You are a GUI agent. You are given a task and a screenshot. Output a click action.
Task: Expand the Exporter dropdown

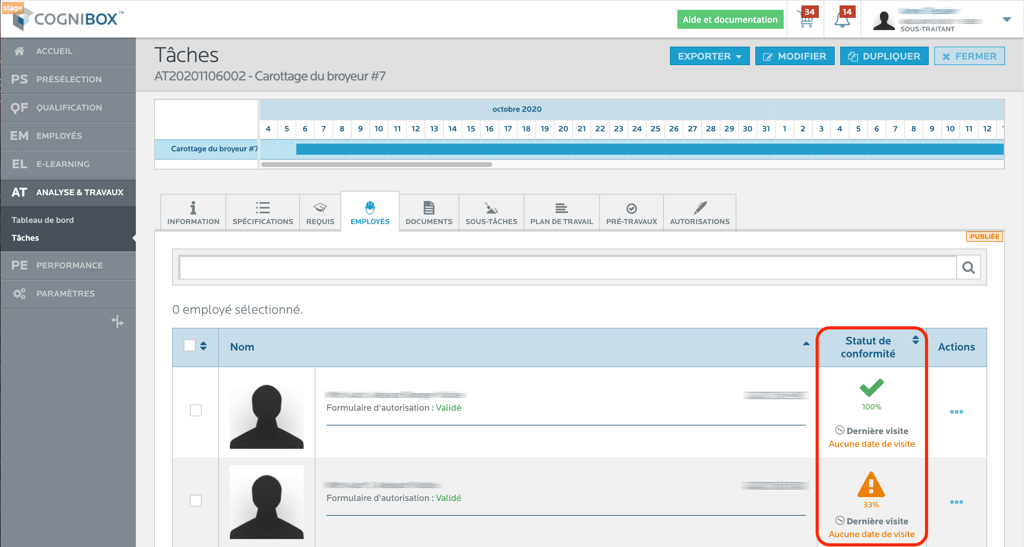click(709, 57)
